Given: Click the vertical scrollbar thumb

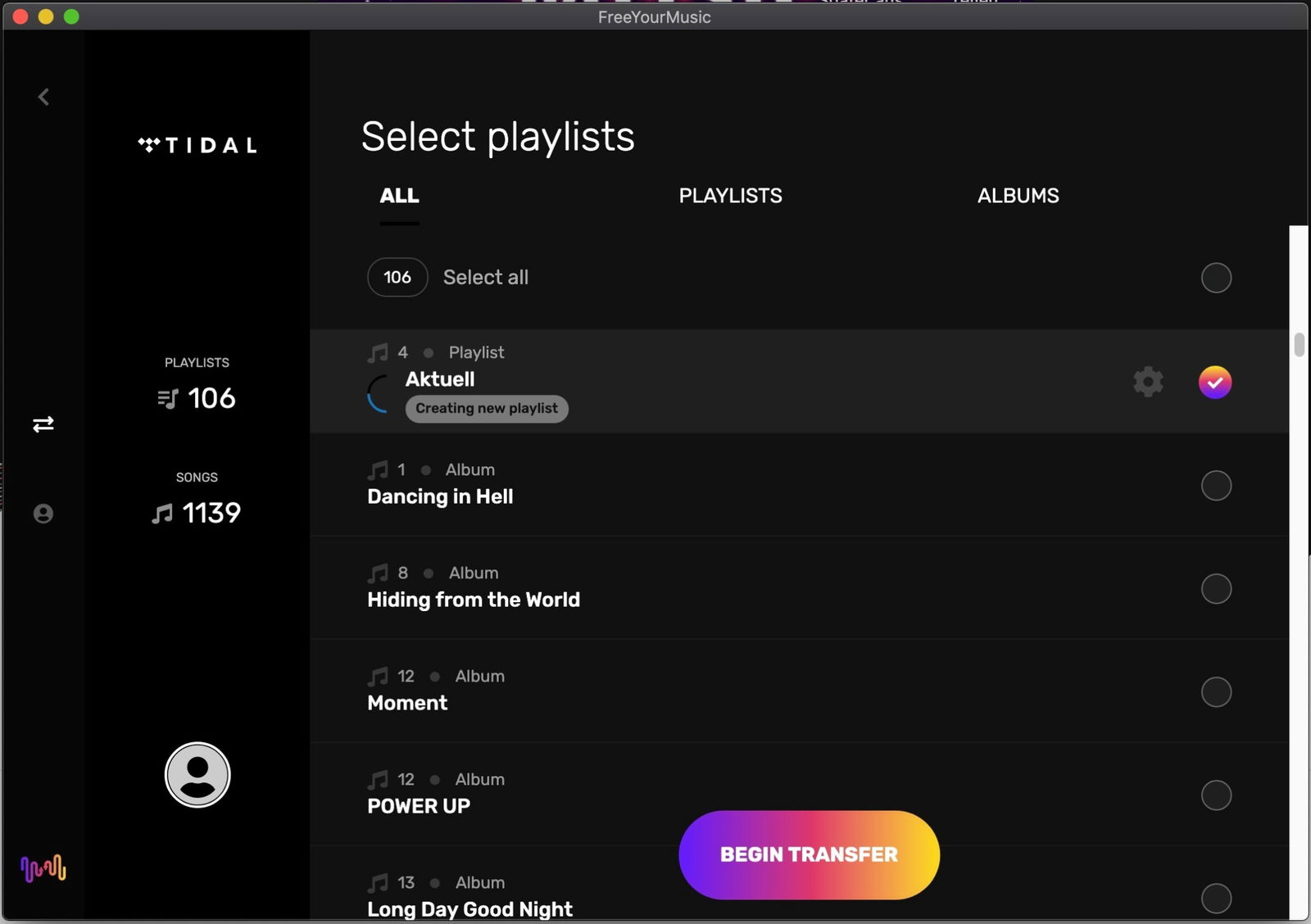Looking at the screenshot, I should [x=1299, y=344].
